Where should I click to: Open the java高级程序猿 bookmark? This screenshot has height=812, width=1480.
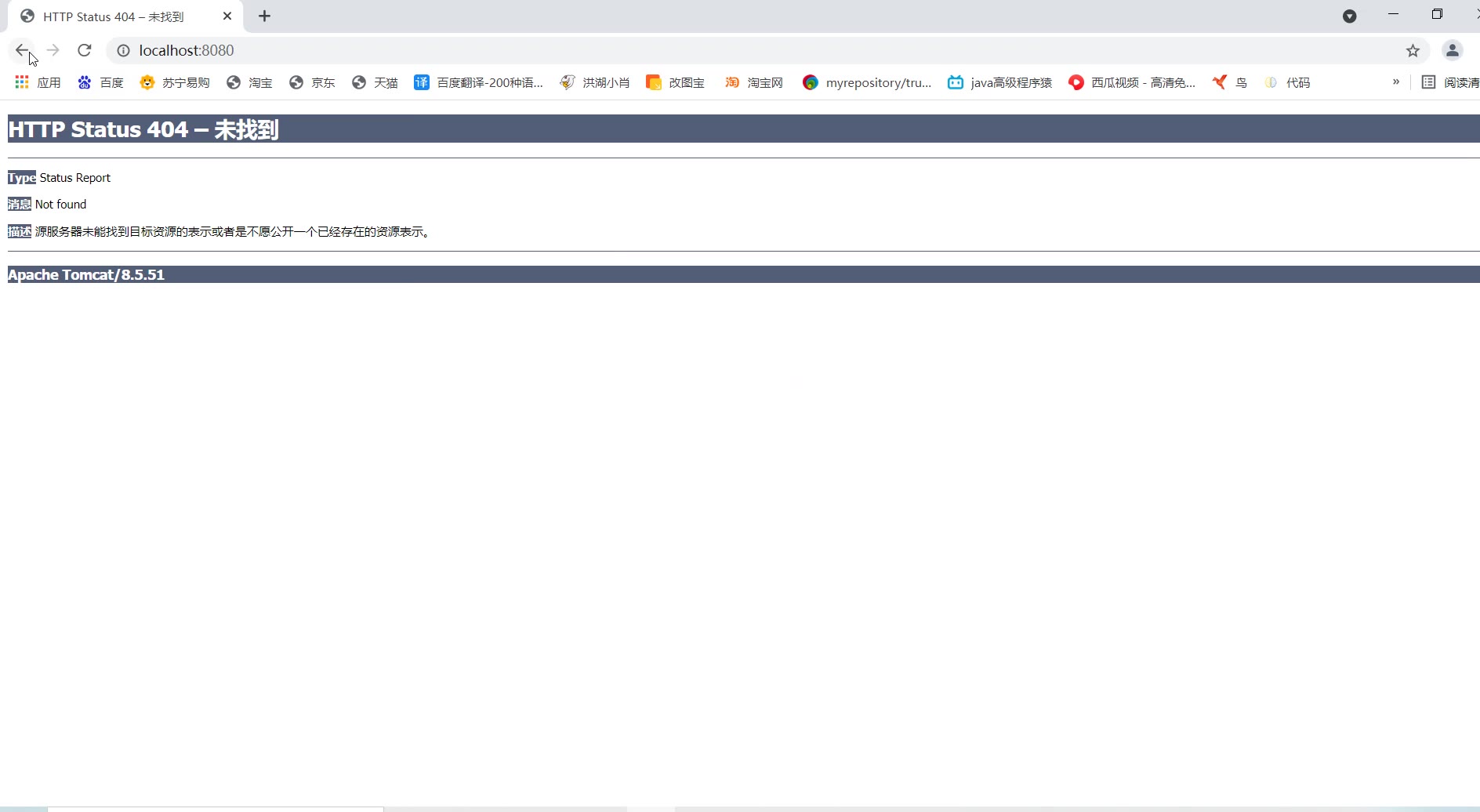(999, 82)
